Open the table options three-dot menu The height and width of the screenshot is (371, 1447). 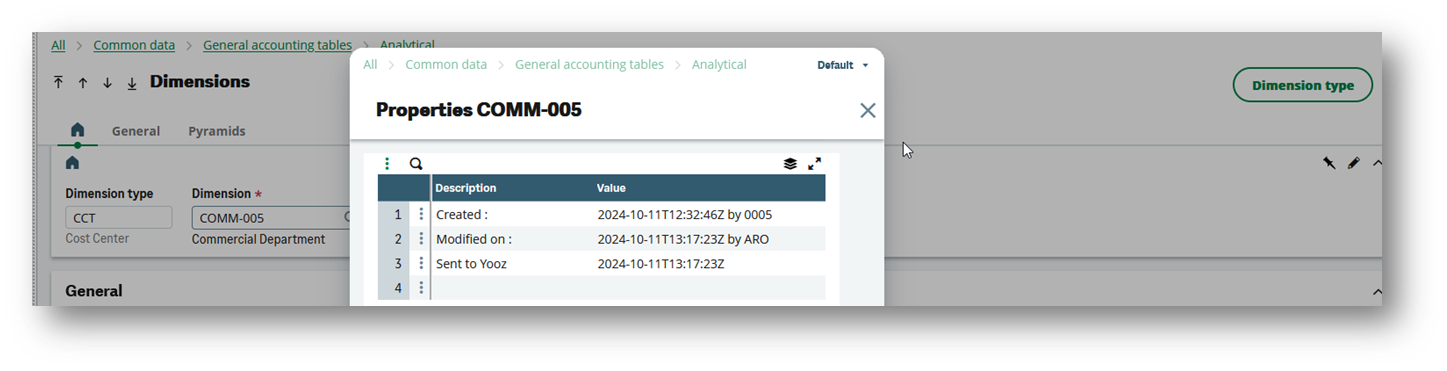tap(387, 164)
